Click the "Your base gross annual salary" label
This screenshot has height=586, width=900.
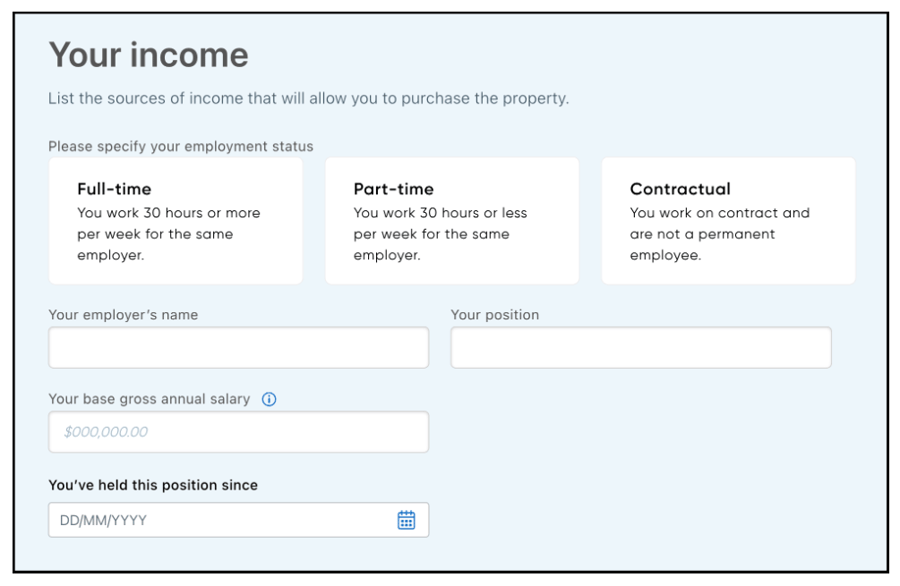coord(149,399)
